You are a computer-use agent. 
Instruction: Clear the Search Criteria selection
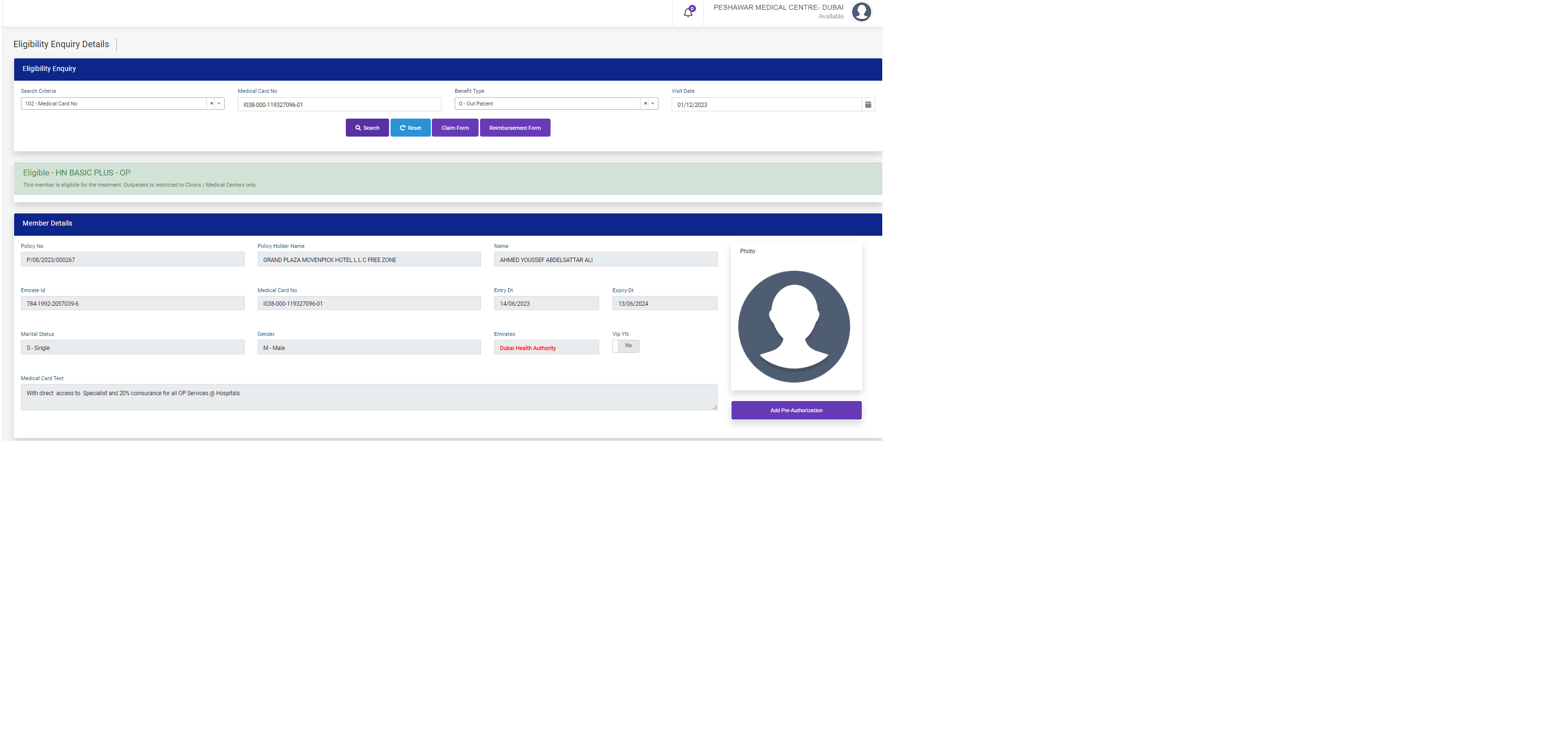(211, 104)
